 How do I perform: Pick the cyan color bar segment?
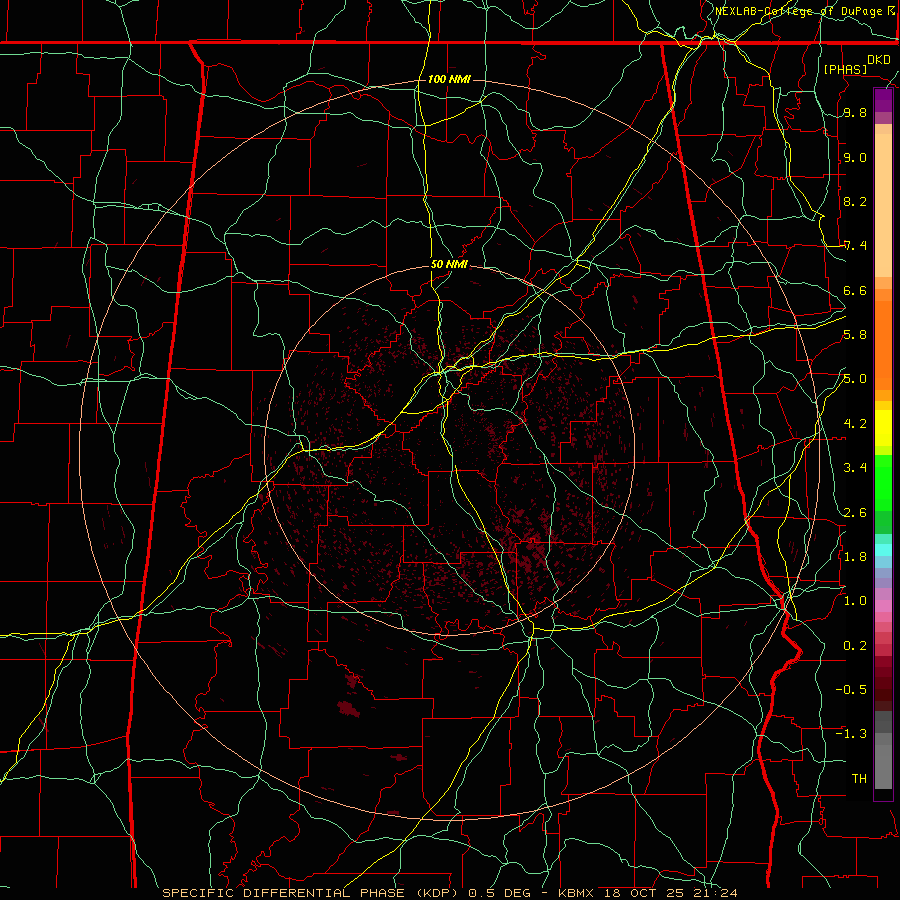883,550
